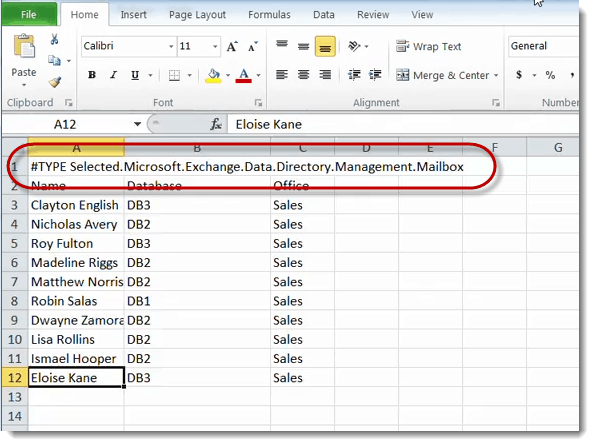Screen dimensions: 594x446
Task: Click the Orientation text rotation icon
Action: click(x=354, y=46)
